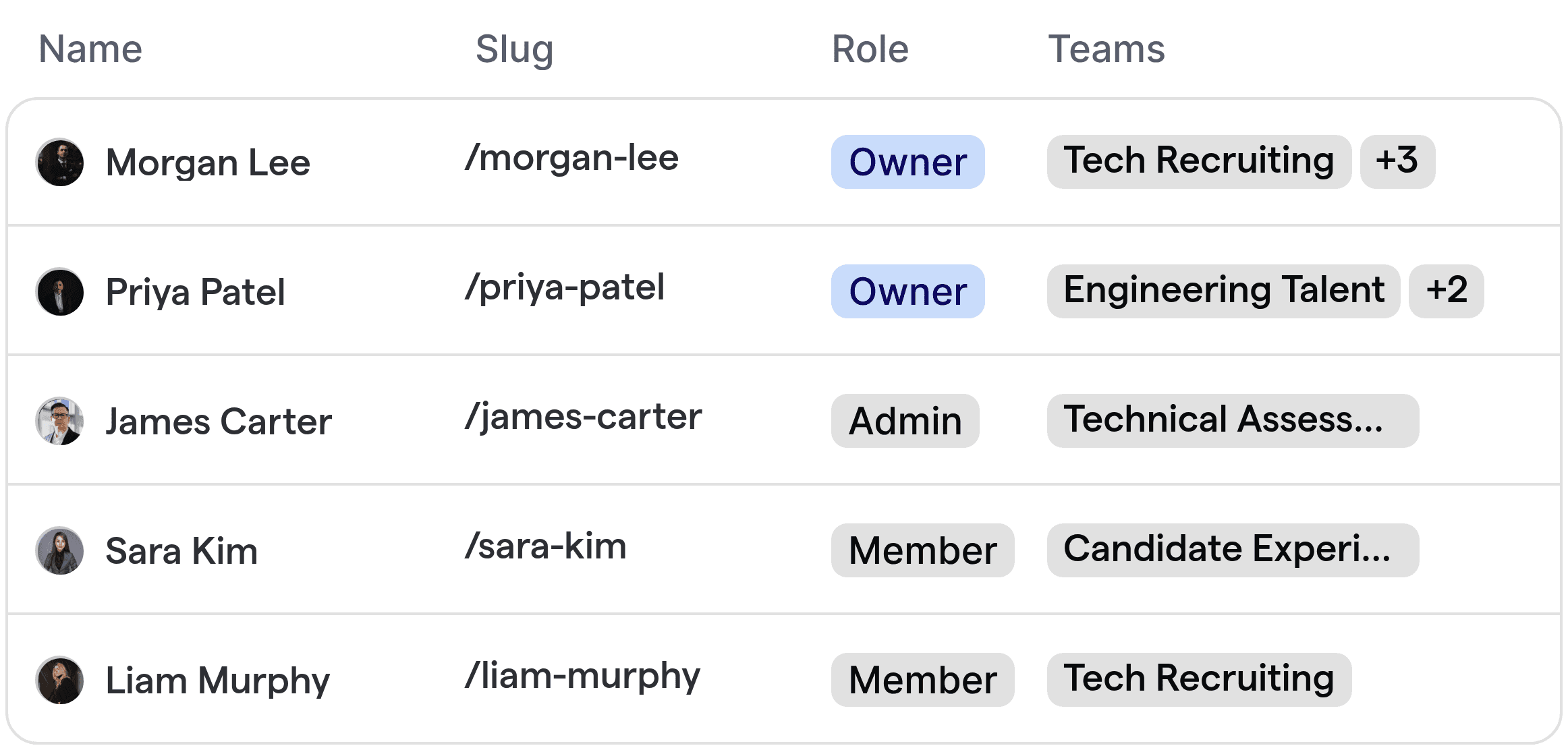This screenshot has width=1568, height=750.
Task: Click the Slug column header
Action: [x=513, y=49]
